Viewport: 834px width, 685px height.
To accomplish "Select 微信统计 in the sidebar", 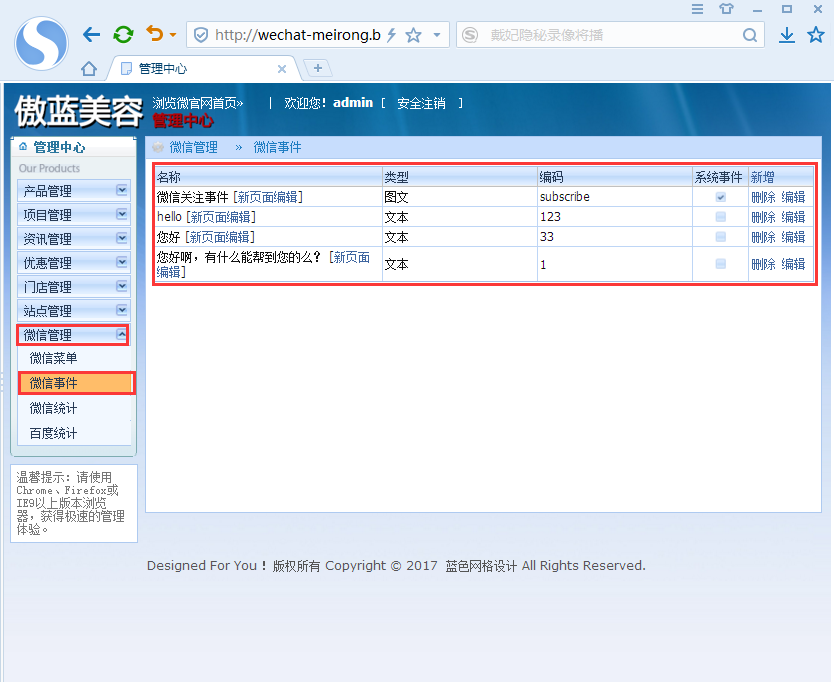I will (x=53, y=407).
